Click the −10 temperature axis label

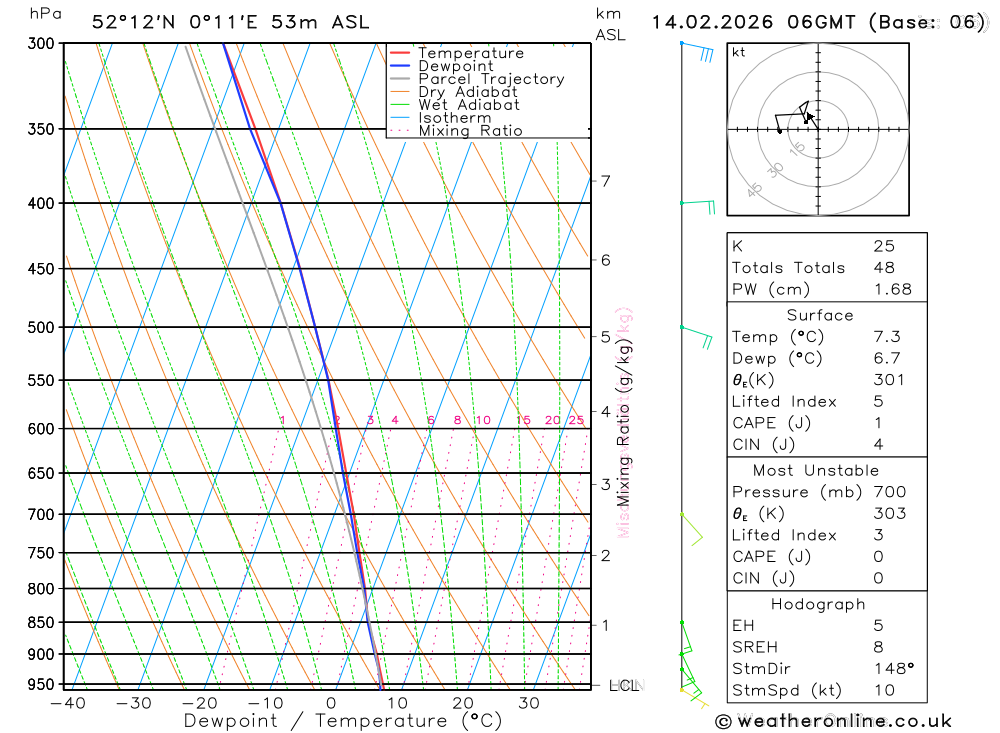(x=265, y=703)
